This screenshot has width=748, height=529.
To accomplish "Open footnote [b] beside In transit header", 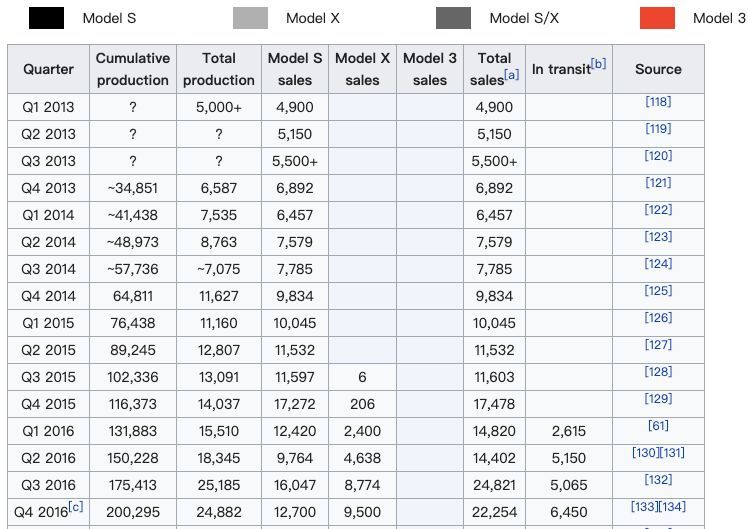I will pos(598,63).
